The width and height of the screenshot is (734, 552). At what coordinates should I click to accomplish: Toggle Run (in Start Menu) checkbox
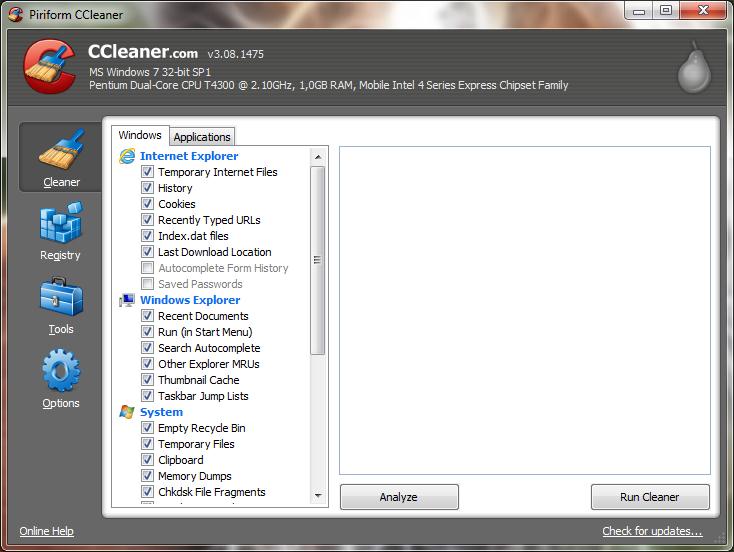tap(147, 332)
